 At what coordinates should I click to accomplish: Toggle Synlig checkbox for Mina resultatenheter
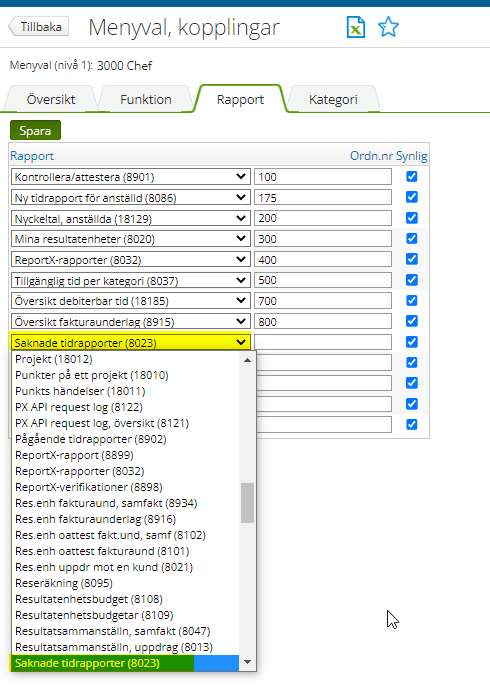coord(412,238)
